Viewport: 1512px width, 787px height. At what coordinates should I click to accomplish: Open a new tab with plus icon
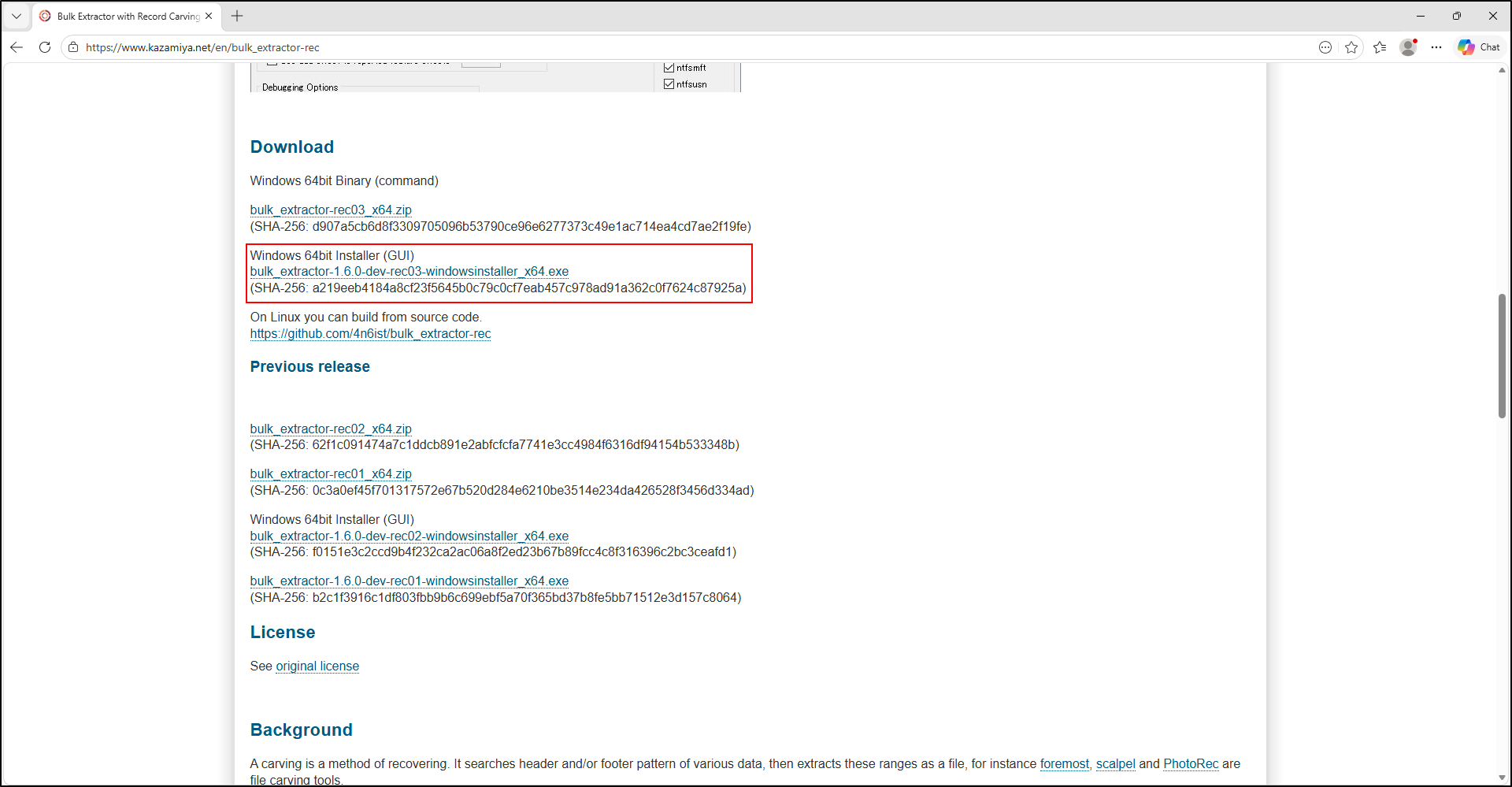(x=237, y=16)
